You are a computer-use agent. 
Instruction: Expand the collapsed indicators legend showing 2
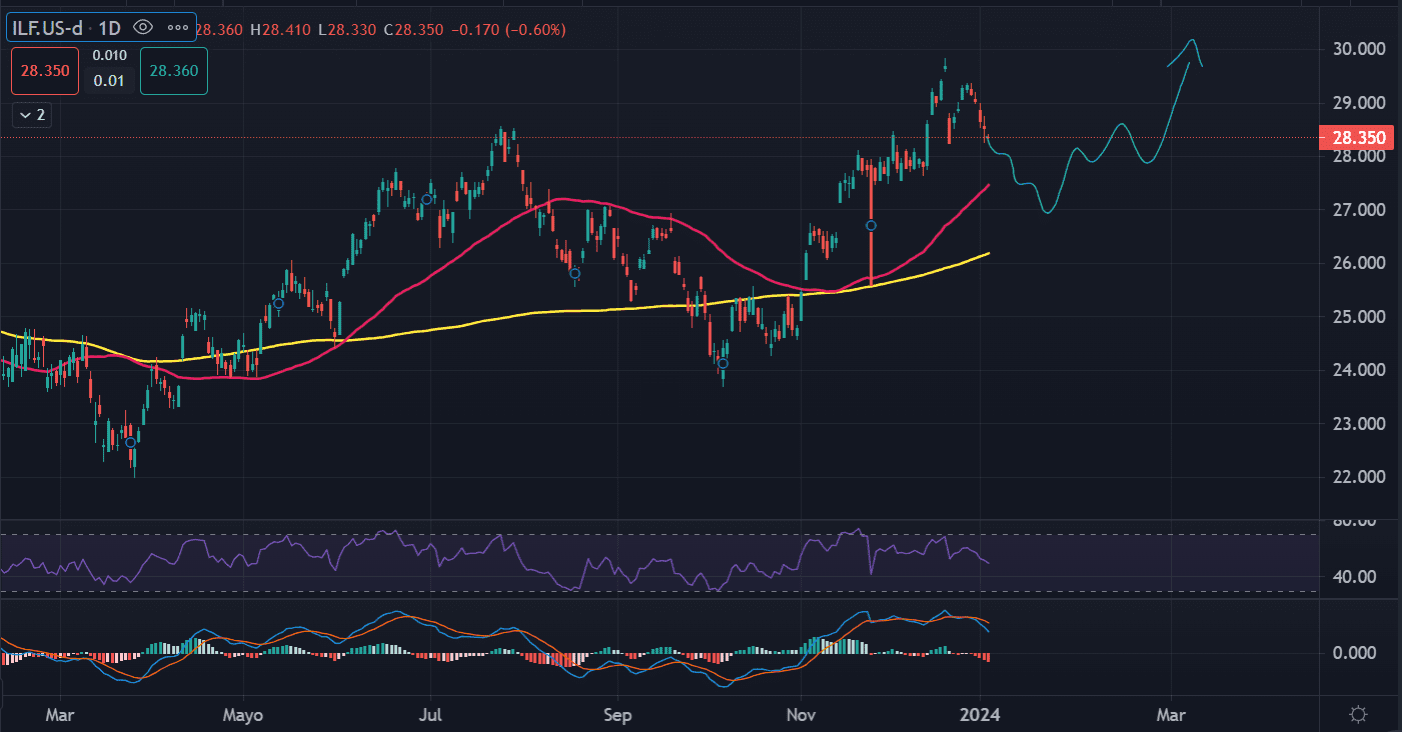[33, 115]
